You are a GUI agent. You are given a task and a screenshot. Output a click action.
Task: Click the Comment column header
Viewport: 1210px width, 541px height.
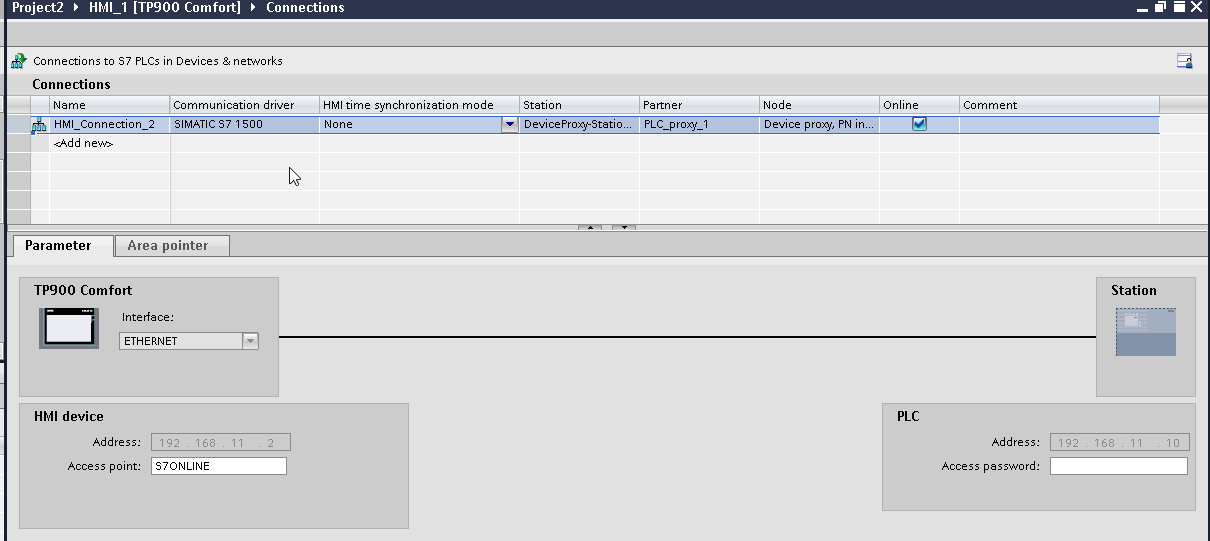(1060, 105)
